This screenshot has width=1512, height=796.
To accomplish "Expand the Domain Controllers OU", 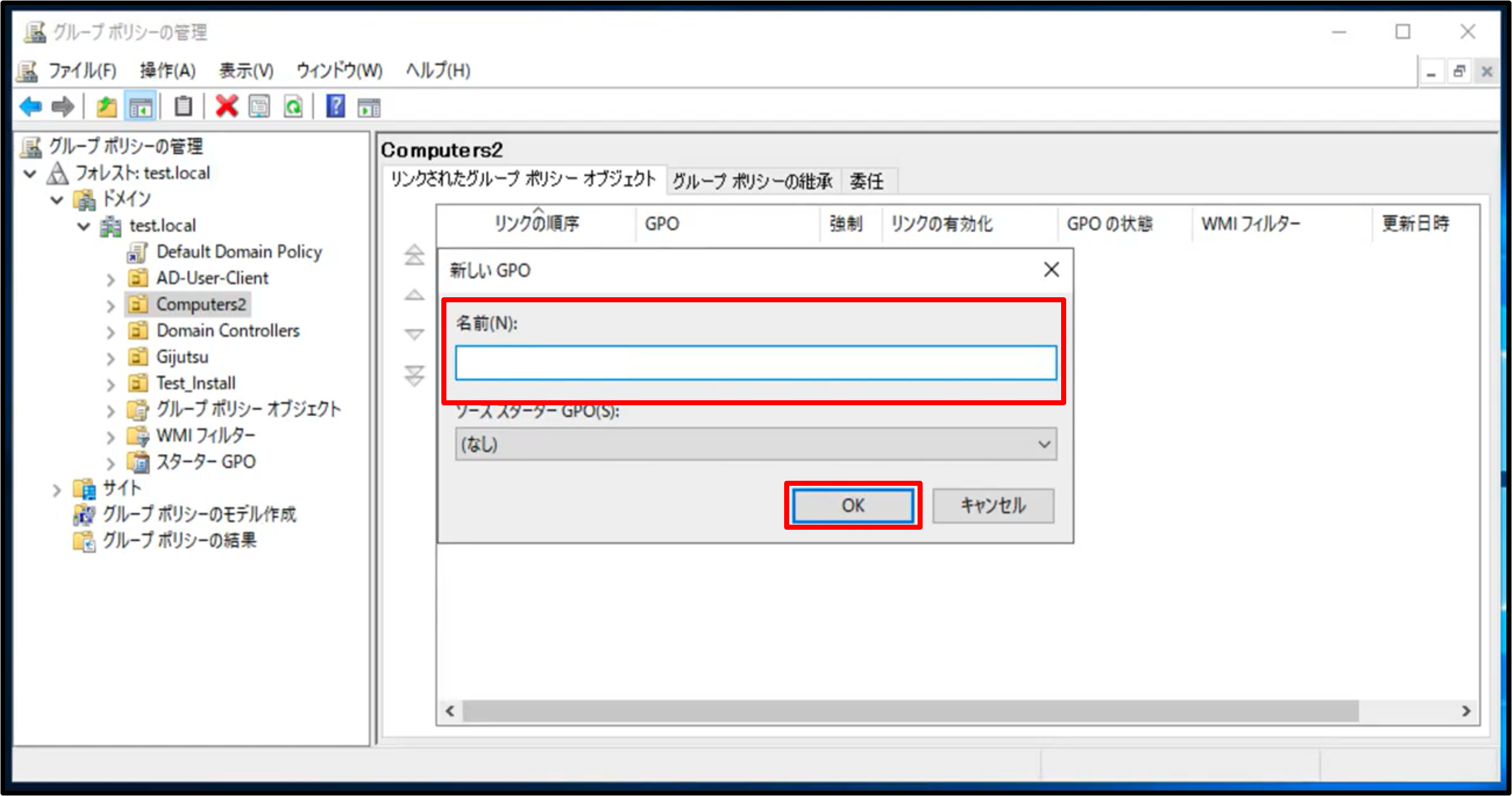I will 111,332.
